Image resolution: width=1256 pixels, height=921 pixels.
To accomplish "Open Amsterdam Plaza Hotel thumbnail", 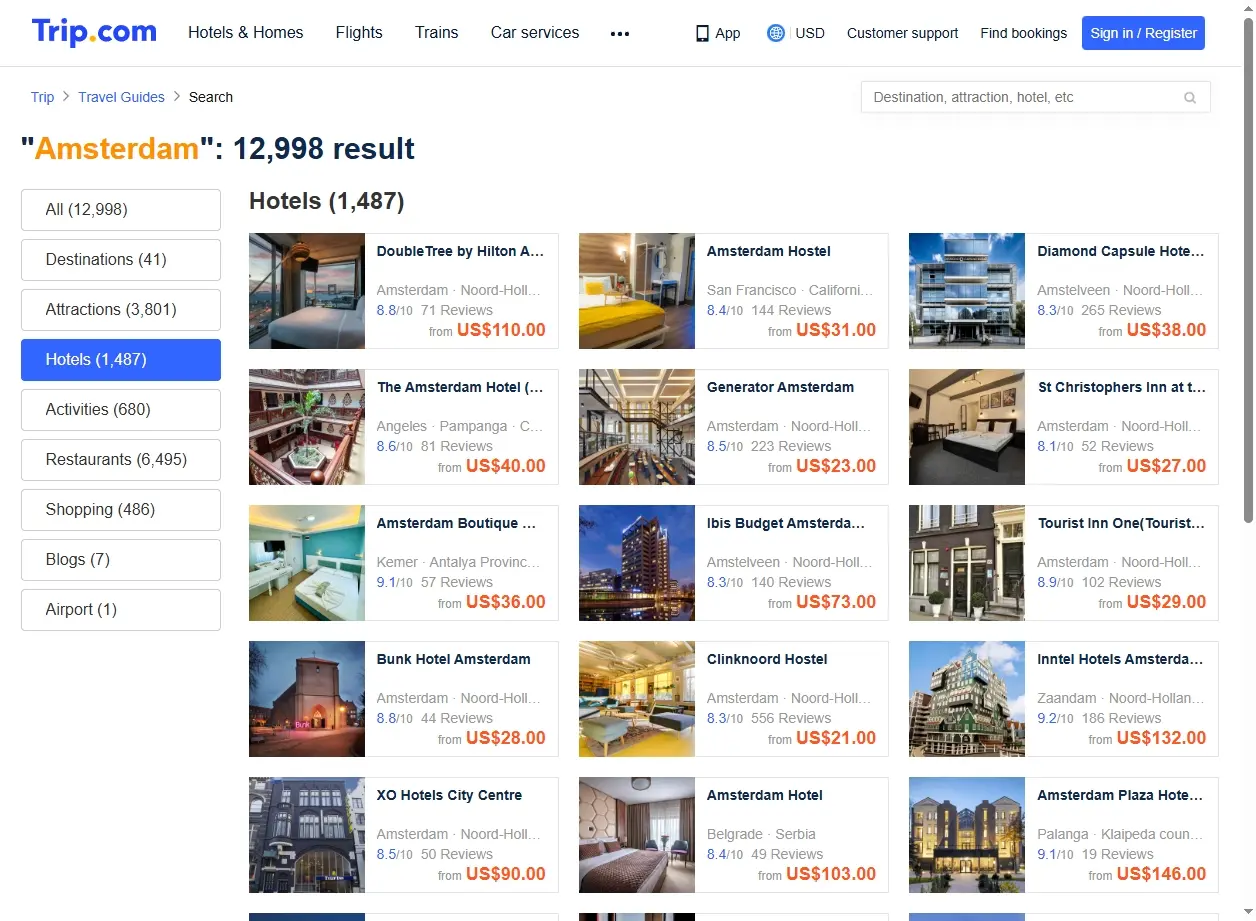I will point(967,835).
